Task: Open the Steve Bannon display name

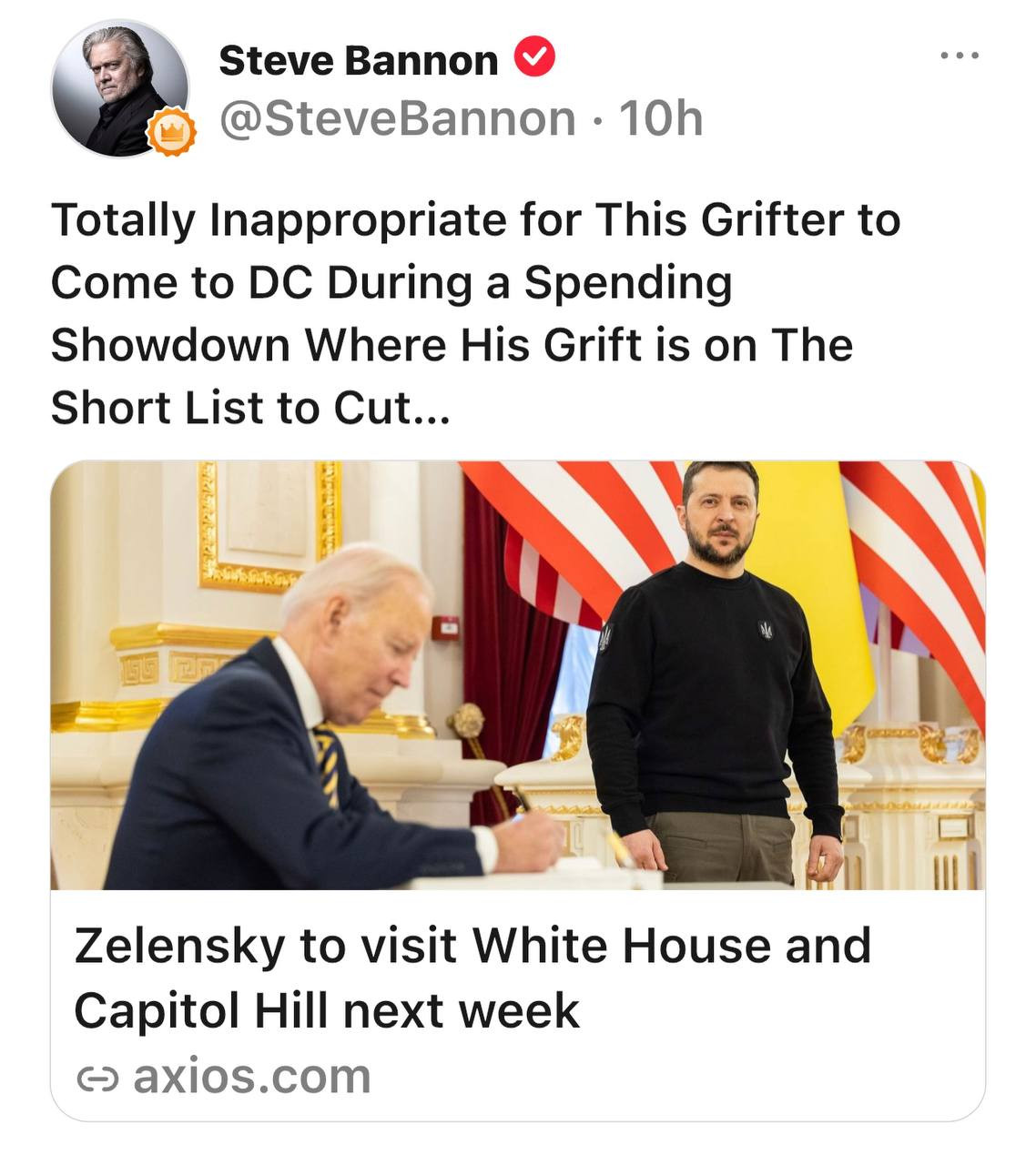Action: (359, 60)
